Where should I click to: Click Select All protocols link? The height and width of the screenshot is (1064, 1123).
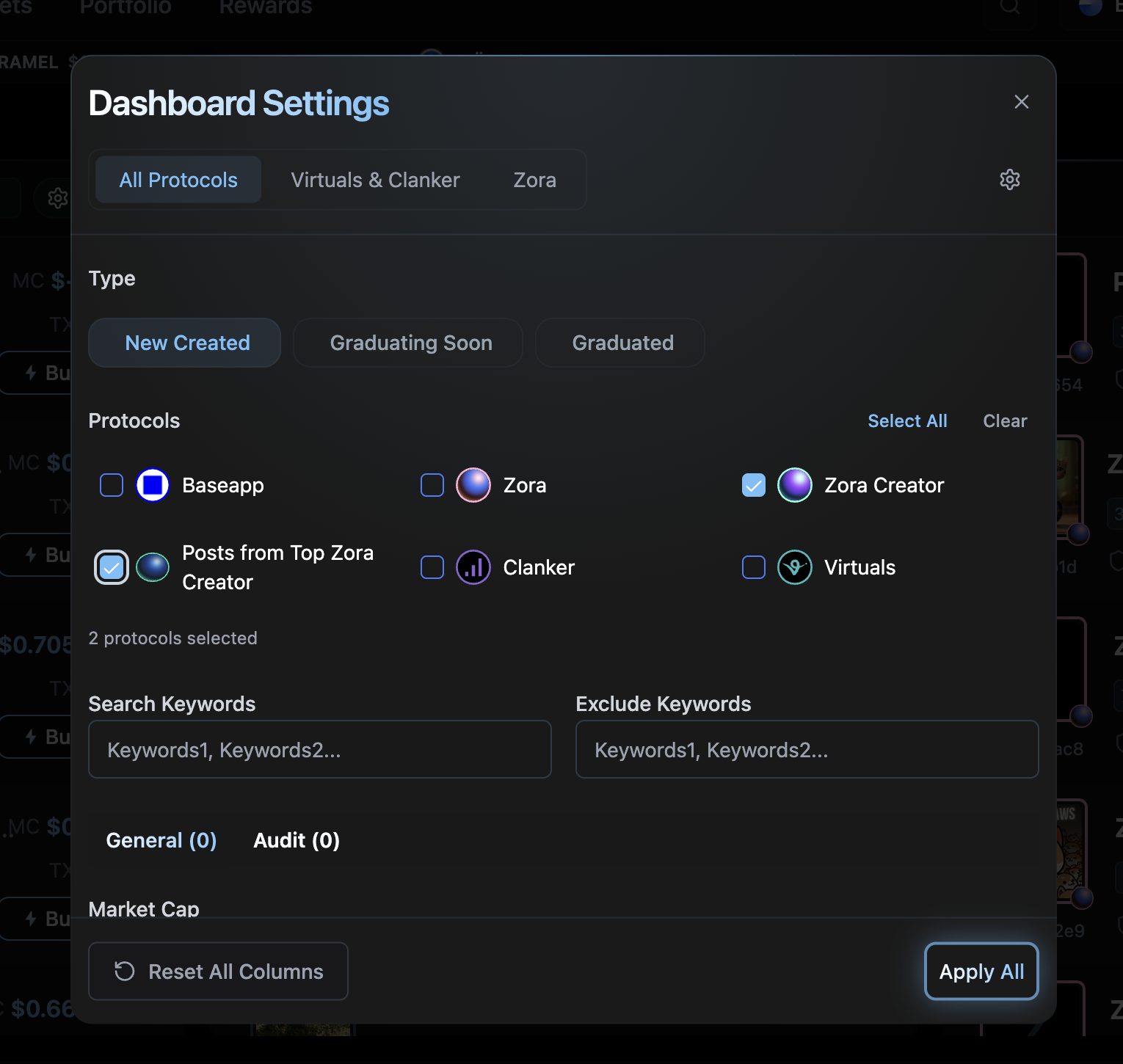pos(907,421)
